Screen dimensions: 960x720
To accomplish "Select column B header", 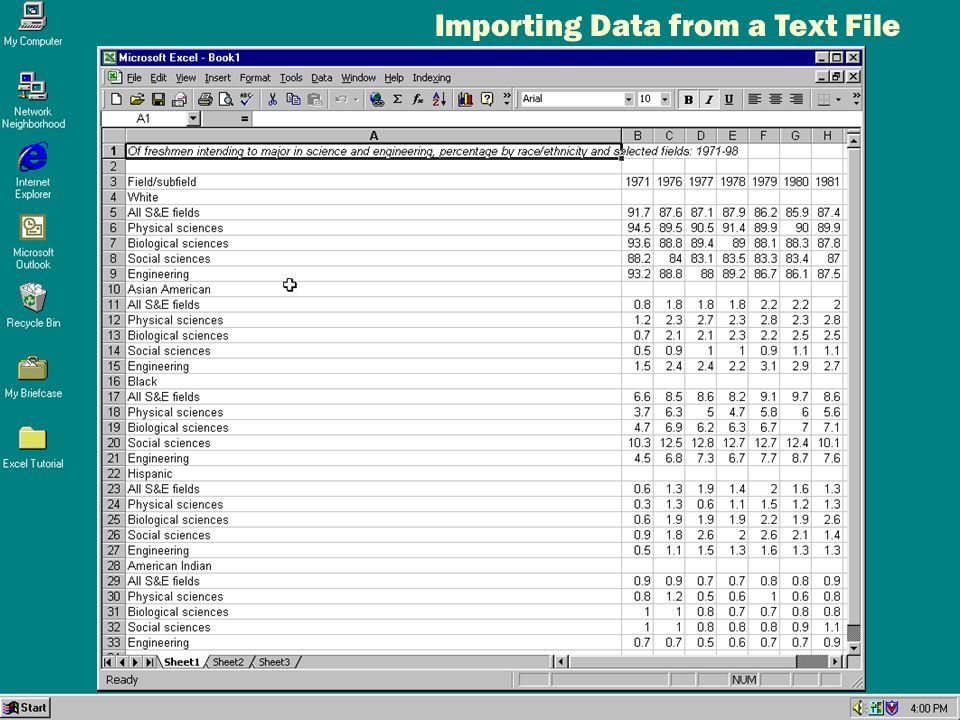I will 637,135.
